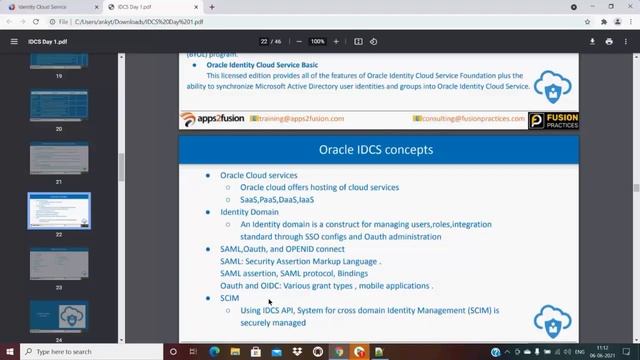Click the fit to page icon
The image size is (640, 360).
358,42
